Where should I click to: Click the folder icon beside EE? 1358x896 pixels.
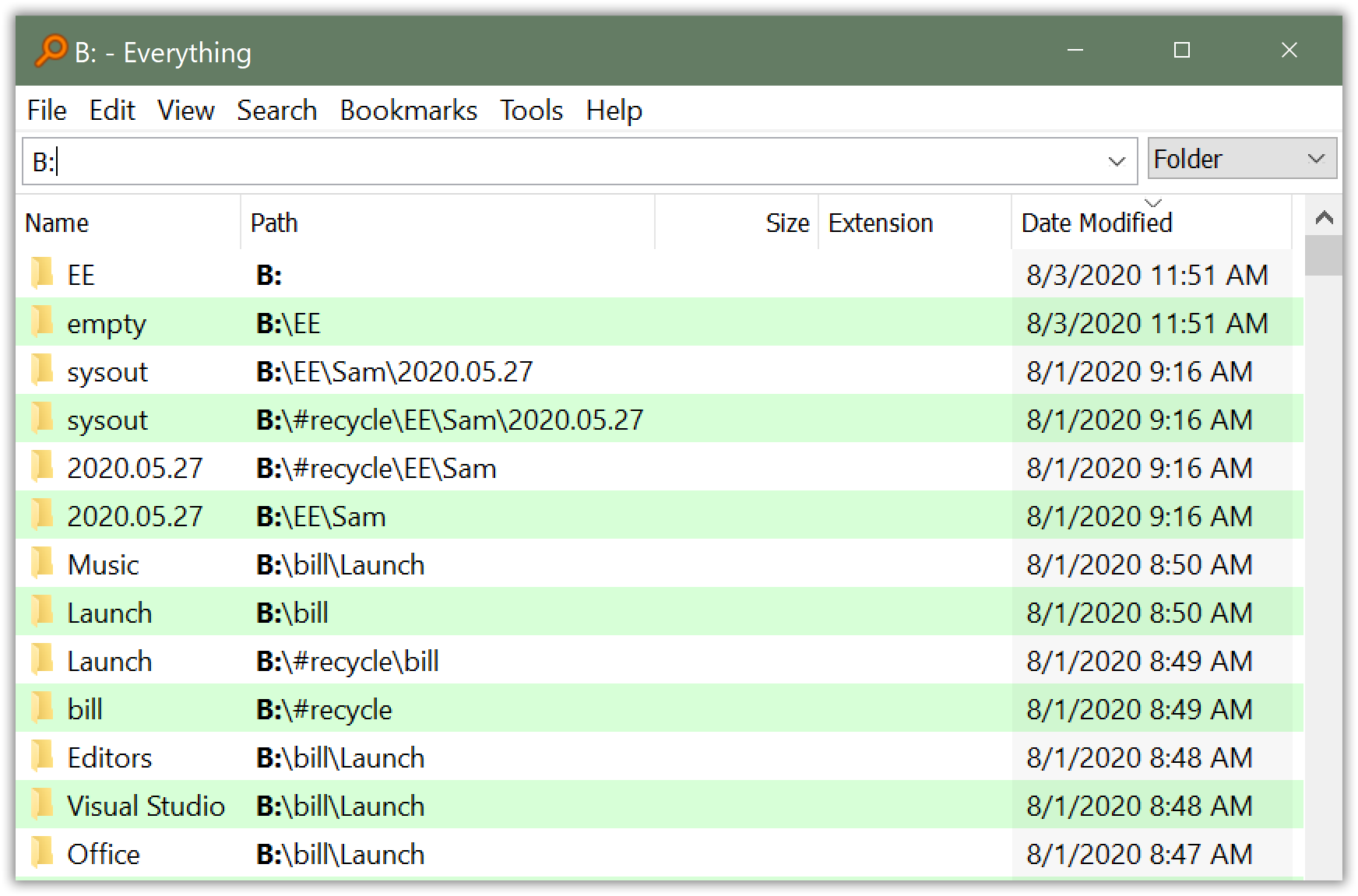coord(42,273)
